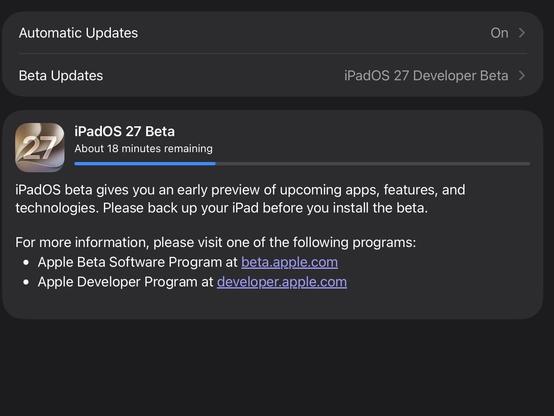This screenshot has width=554, height=416.
Task: Follow the beta.apple.com link
Action: 289,262
